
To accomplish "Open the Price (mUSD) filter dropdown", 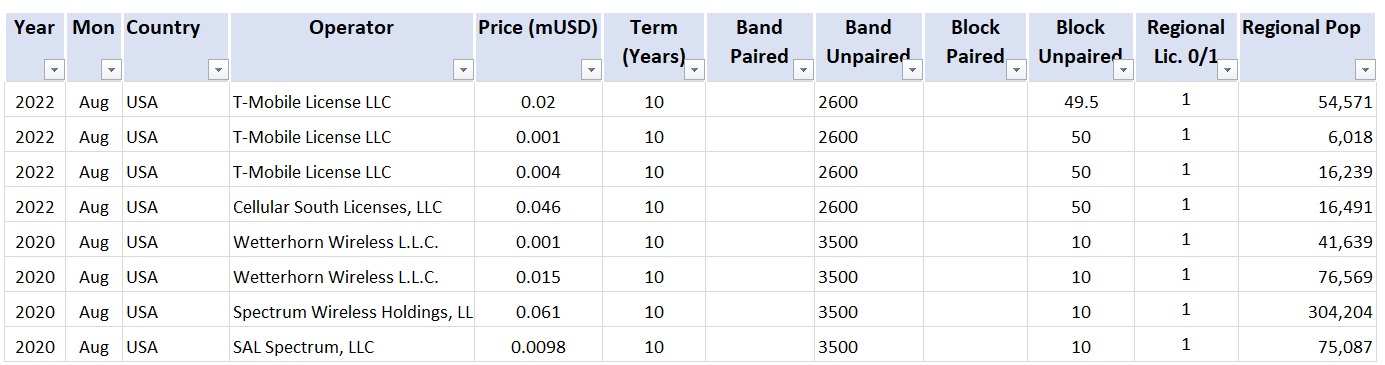I will tap(591, 70).
